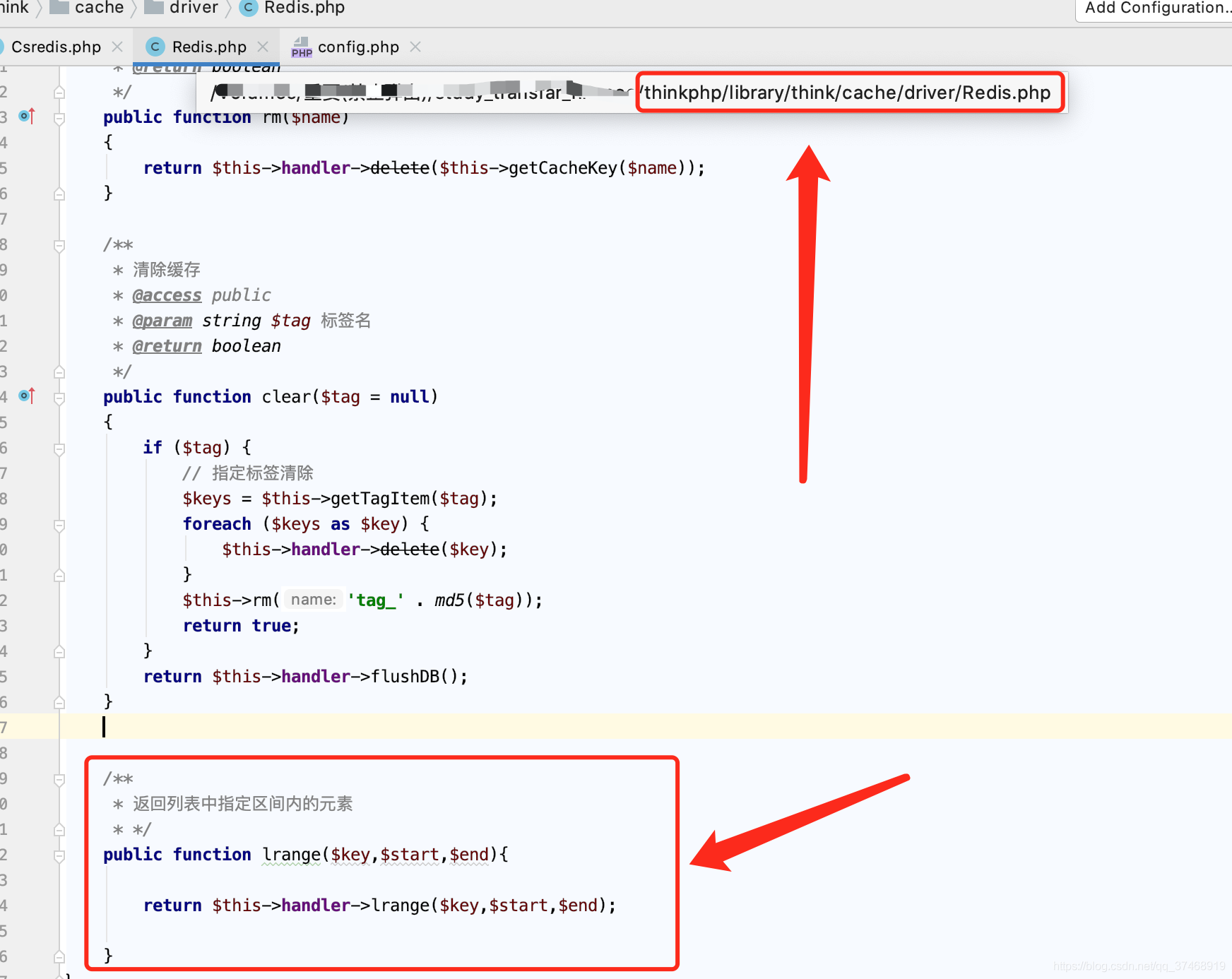Open the Add Configuration button

point(1156,8)
